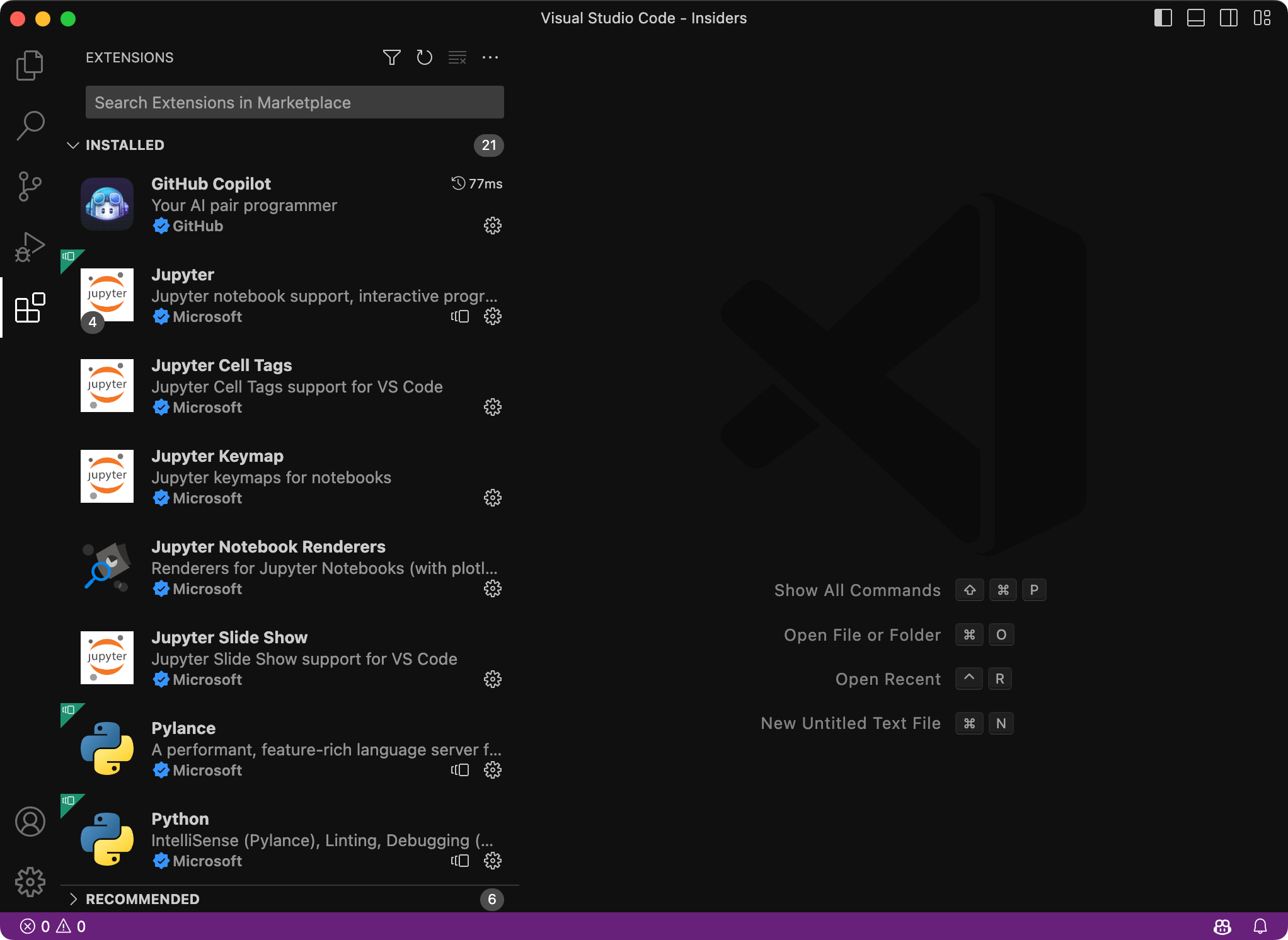Click the New Untitled Text File text
Image resolution: width=1288 pixels, height=940 pixels.
851,723
